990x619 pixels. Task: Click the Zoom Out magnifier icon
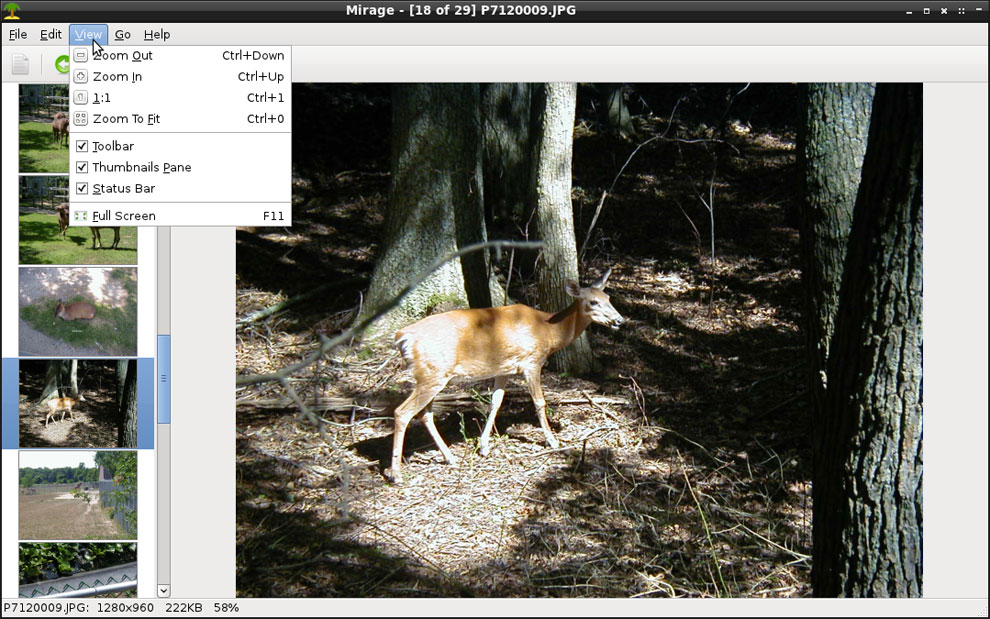pos(81,56)
